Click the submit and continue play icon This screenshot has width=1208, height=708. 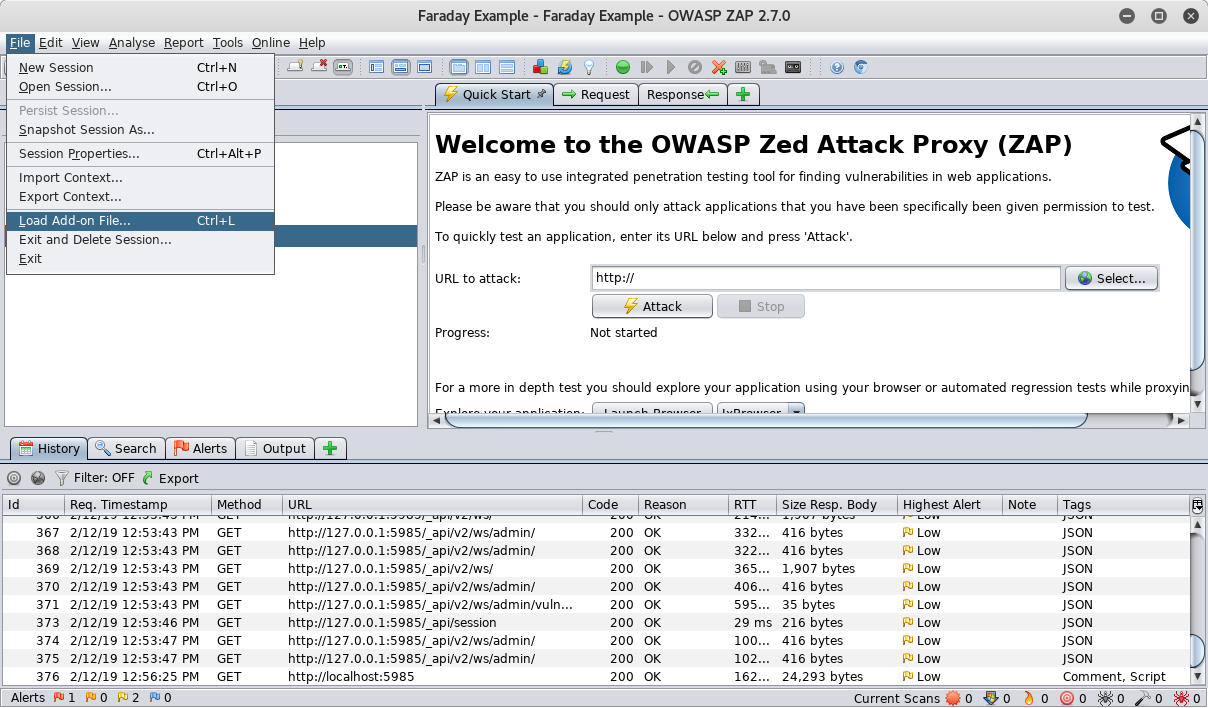click(x=671, y=67)
